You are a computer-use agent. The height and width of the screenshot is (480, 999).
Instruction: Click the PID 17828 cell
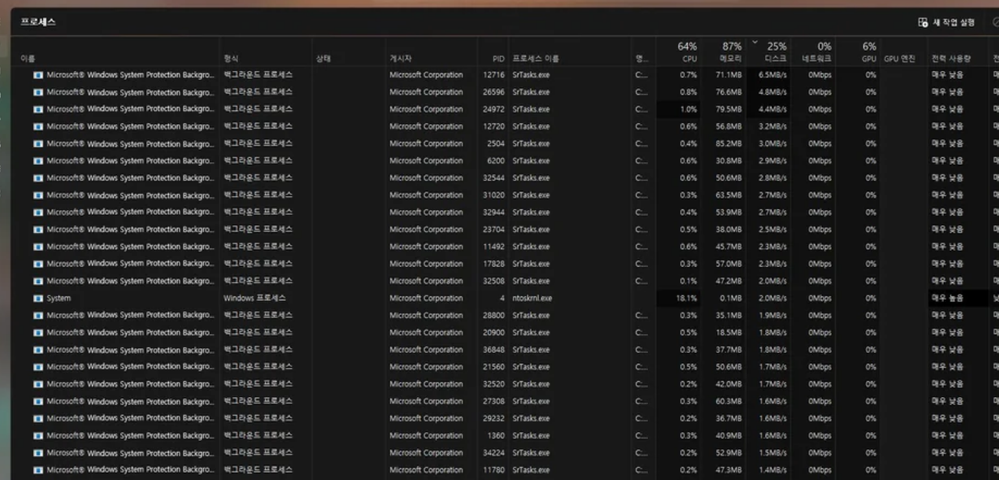494,264
